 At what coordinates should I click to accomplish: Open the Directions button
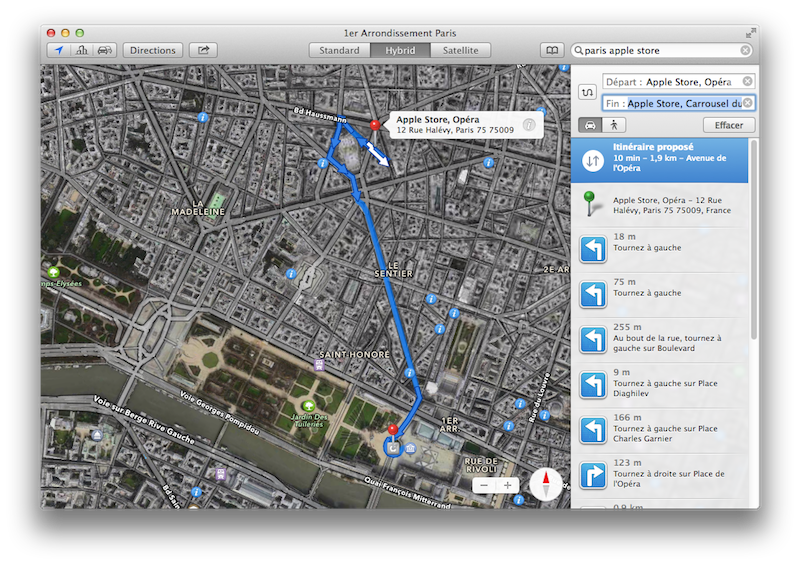click(x=153, y=50)
